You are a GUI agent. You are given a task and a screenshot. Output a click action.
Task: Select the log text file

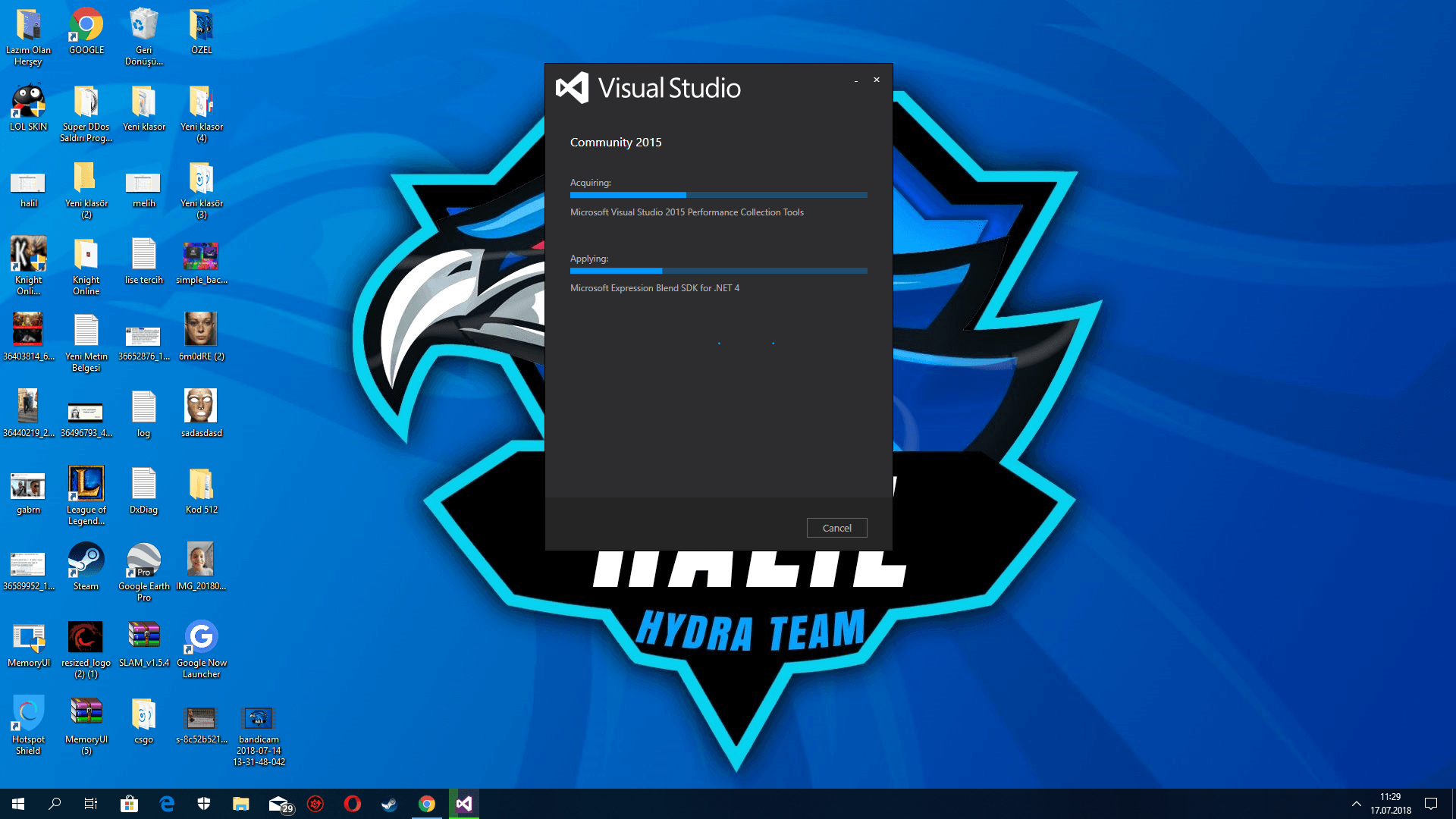point(143,415)
